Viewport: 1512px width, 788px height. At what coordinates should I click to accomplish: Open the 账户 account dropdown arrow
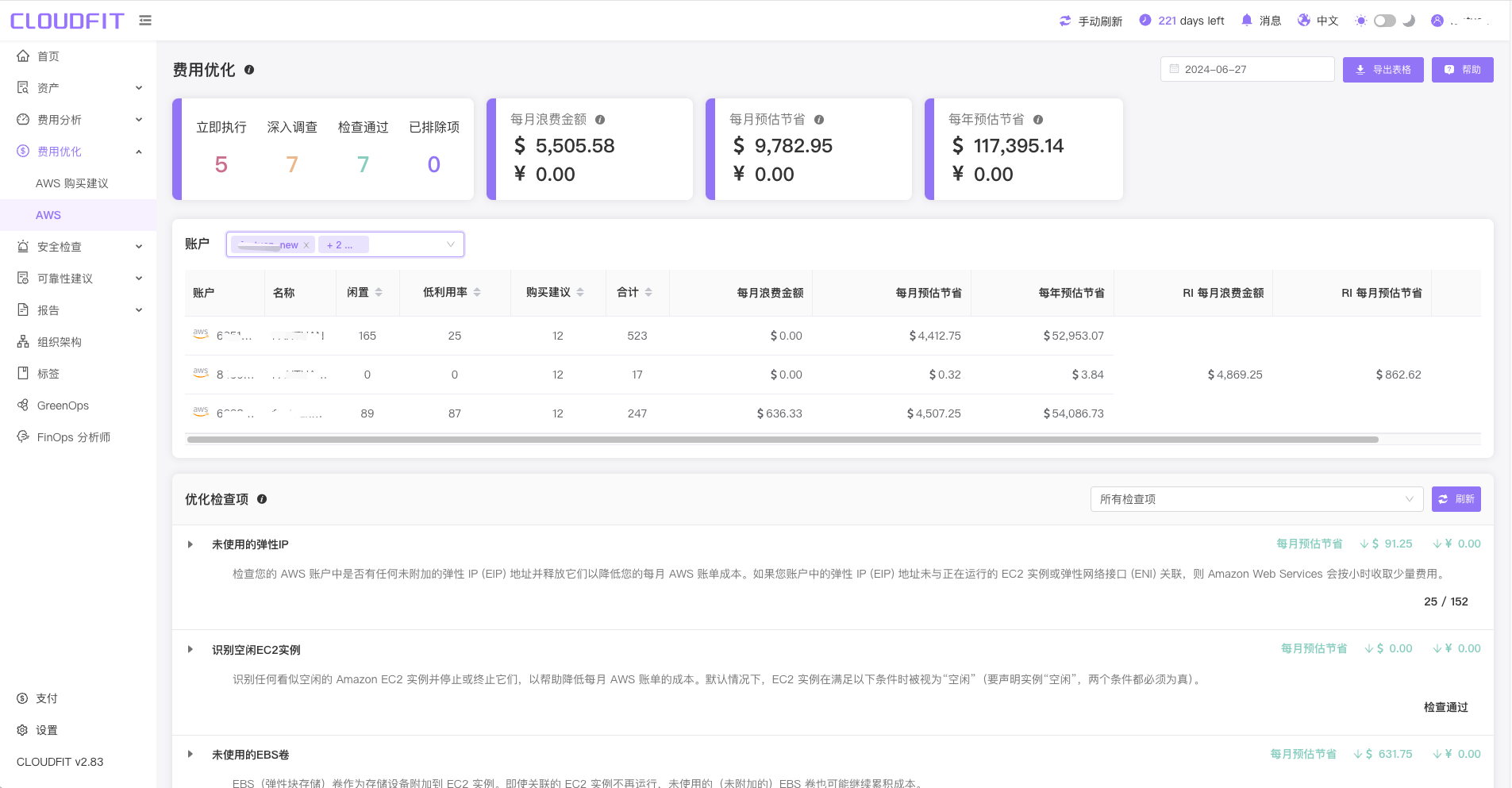tap(451, 244)
